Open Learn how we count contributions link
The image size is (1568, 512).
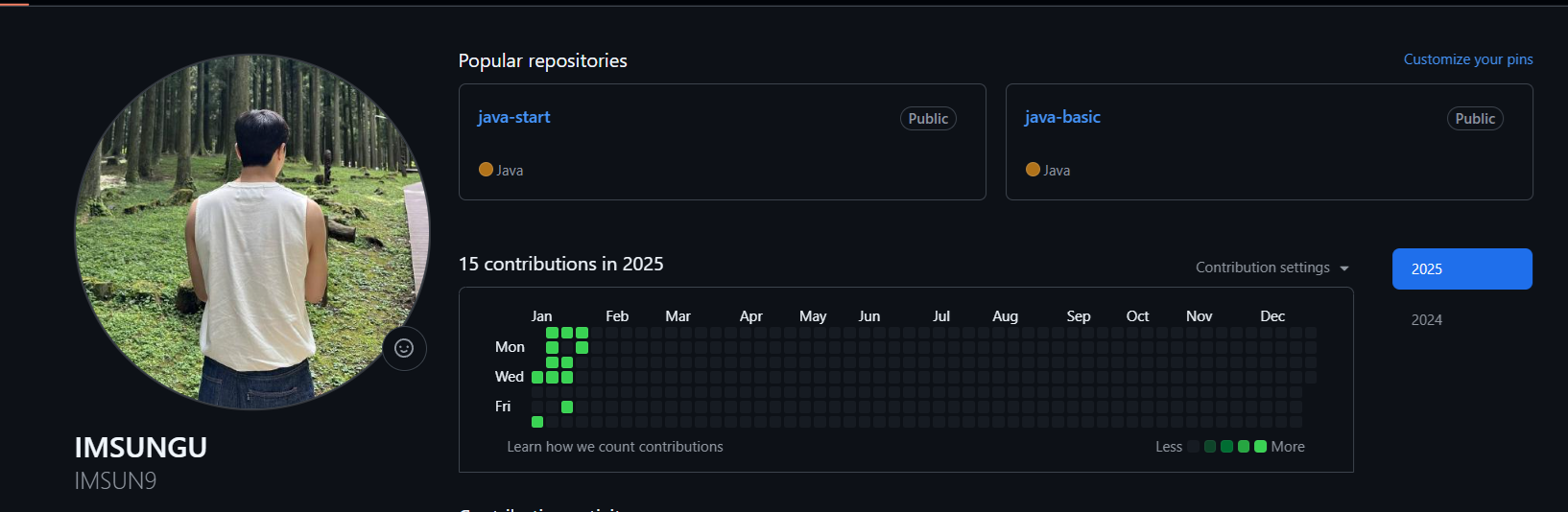point(615,447)
